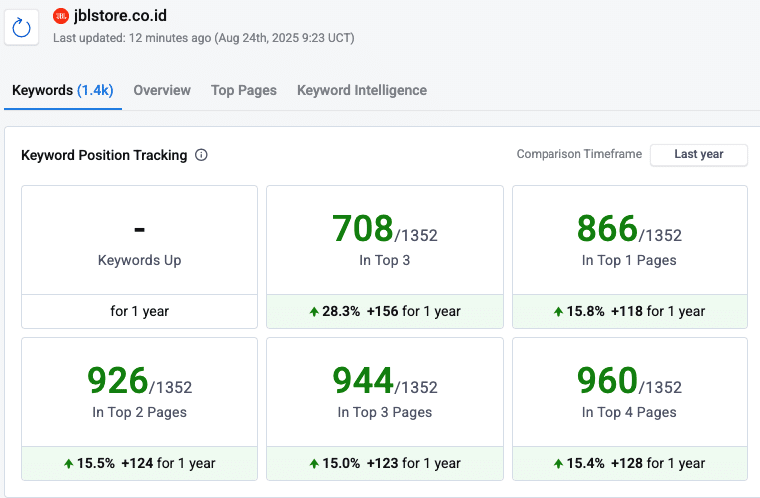Click the 'In Top 4 Pages' label
This screenshot has height=498, width=760.
click(x=629, y=413)
